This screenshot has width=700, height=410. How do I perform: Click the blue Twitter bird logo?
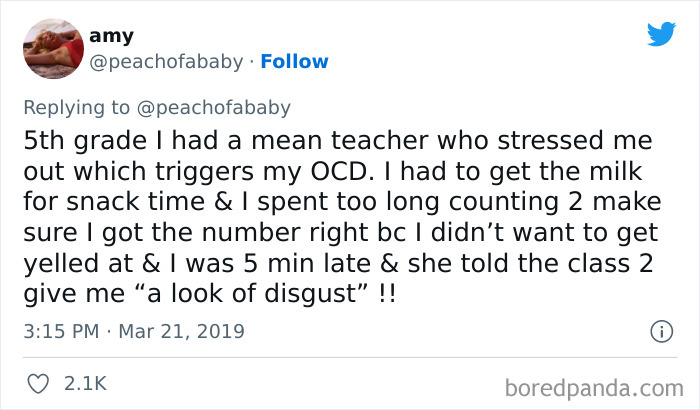(x=661, y=33)
